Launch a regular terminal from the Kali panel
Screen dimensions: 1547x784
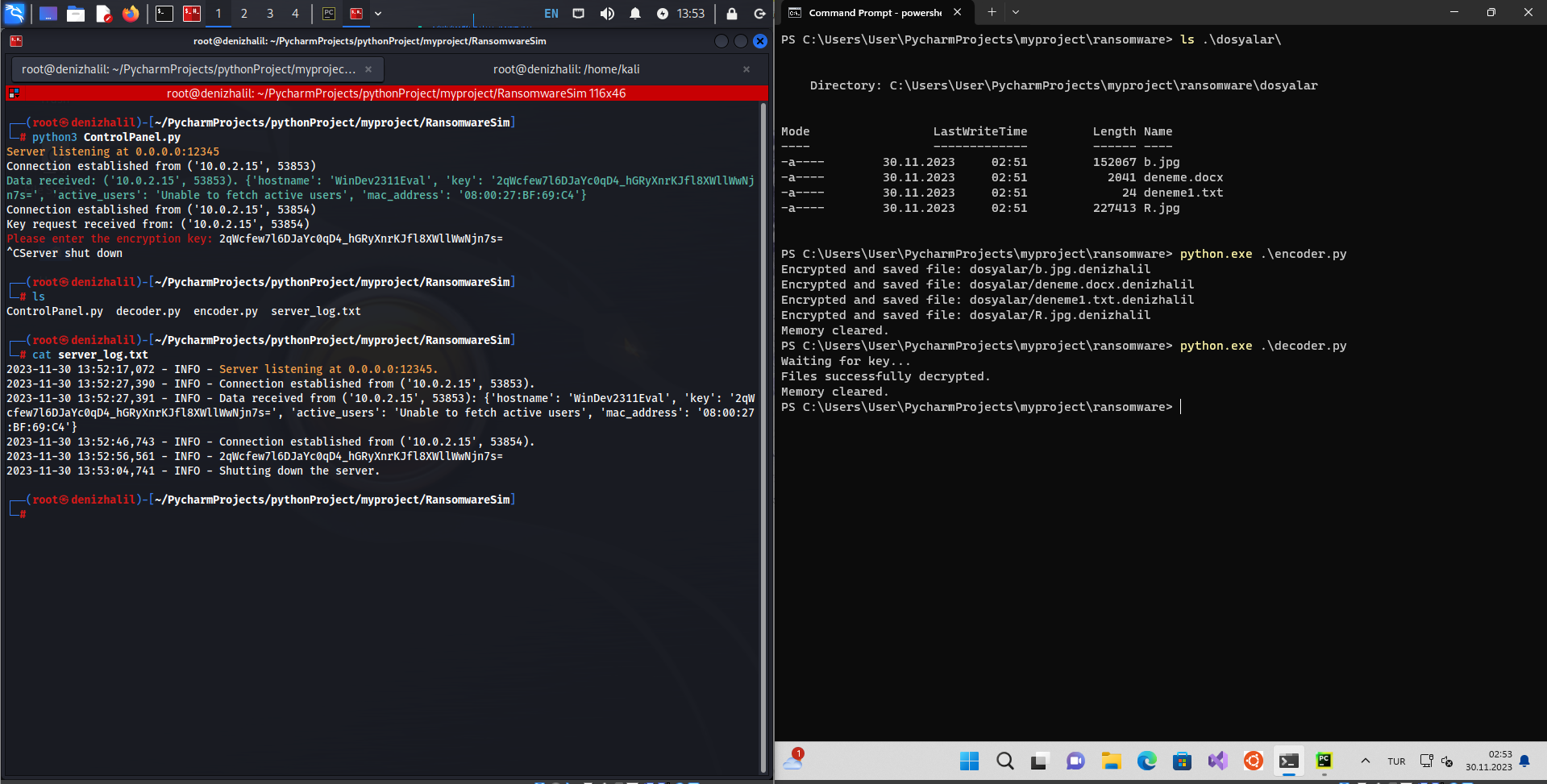tap(164, 13)
